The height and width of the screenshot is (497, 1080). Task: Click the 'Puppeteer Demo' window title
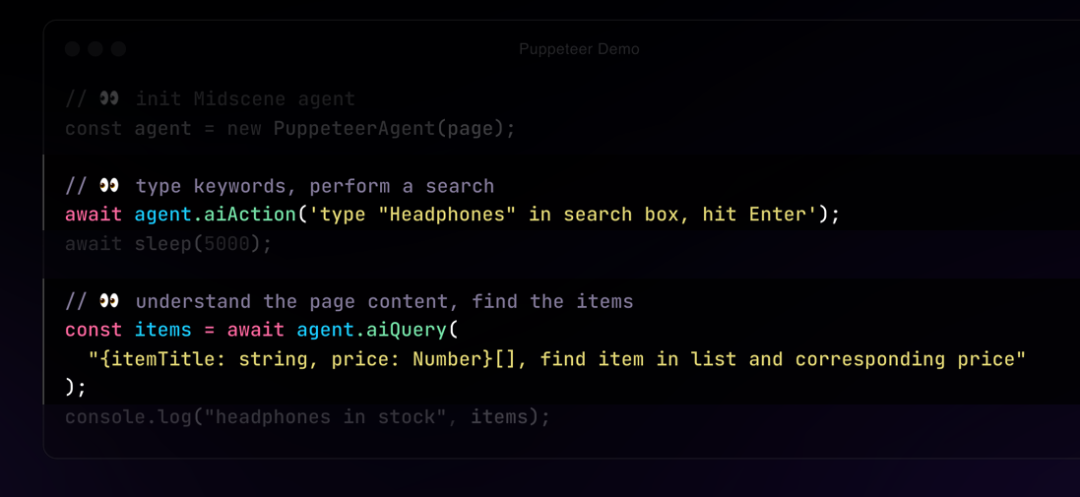(579, 50)
